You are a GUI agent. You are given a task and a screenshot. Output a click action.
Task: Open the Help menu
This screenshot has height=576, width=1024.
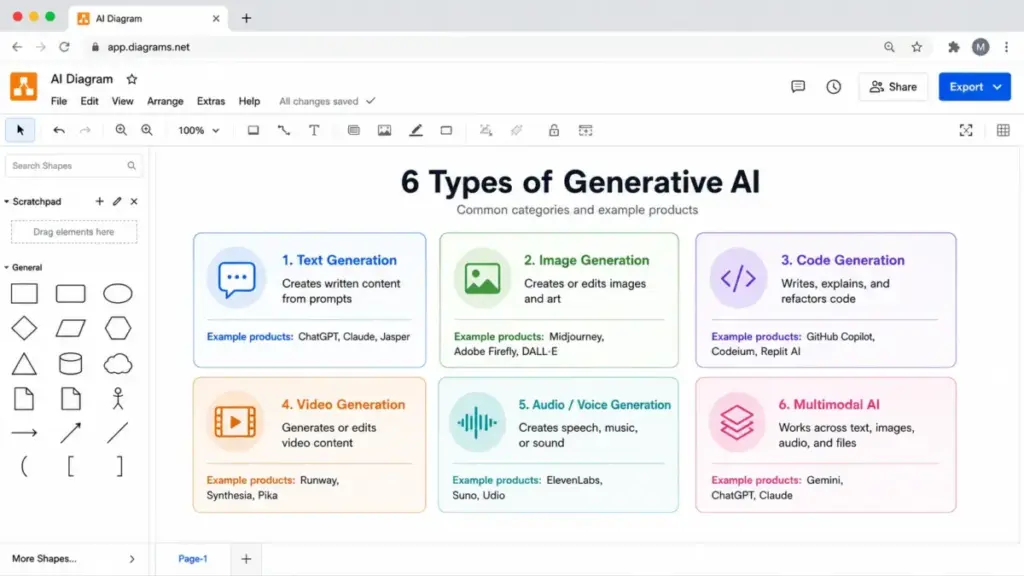tap(249, 101)
